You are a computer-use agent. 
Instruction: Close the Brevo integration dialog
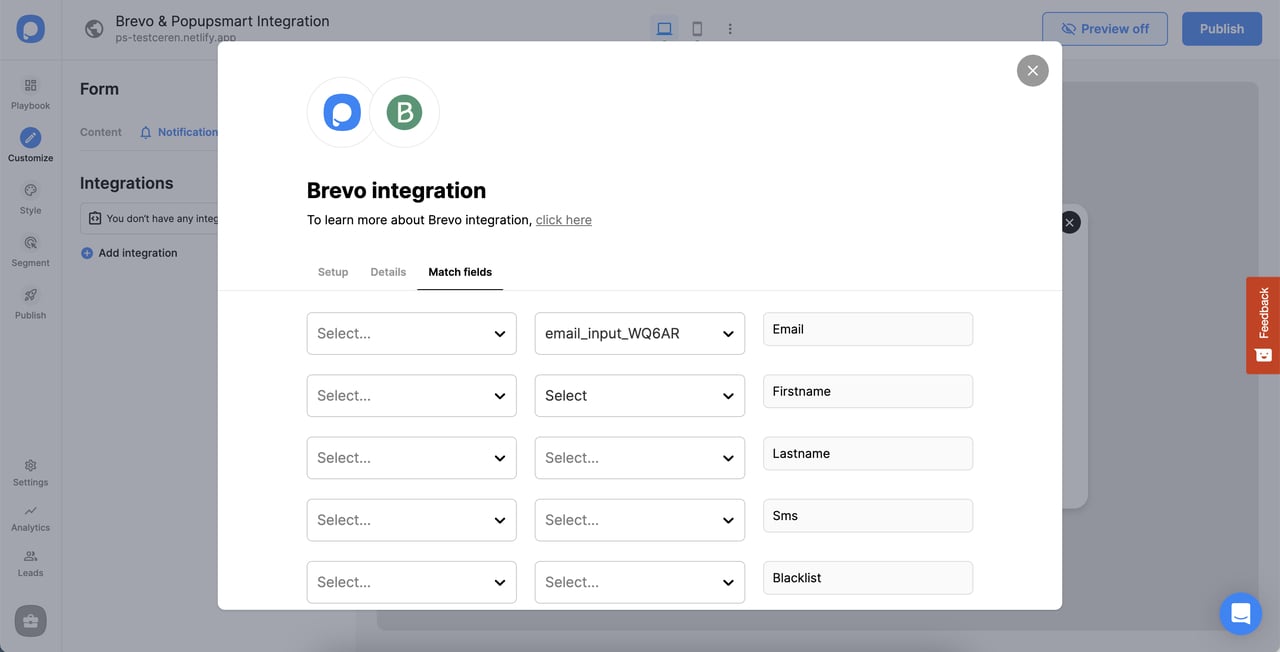click(1032, 70)
